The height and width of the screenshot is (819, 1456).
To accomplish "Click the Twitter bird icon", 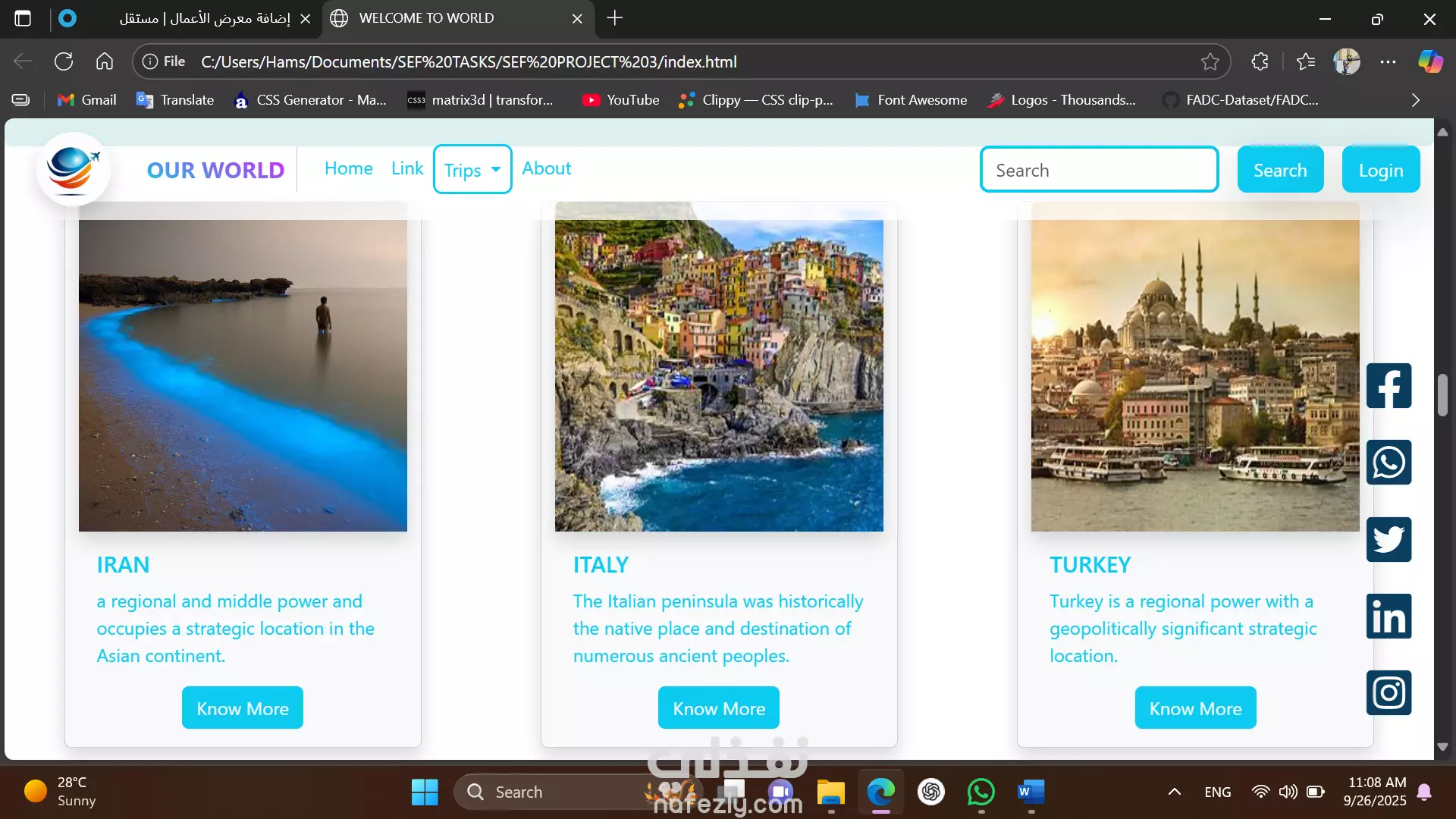I will click(x=1389, y=539).
